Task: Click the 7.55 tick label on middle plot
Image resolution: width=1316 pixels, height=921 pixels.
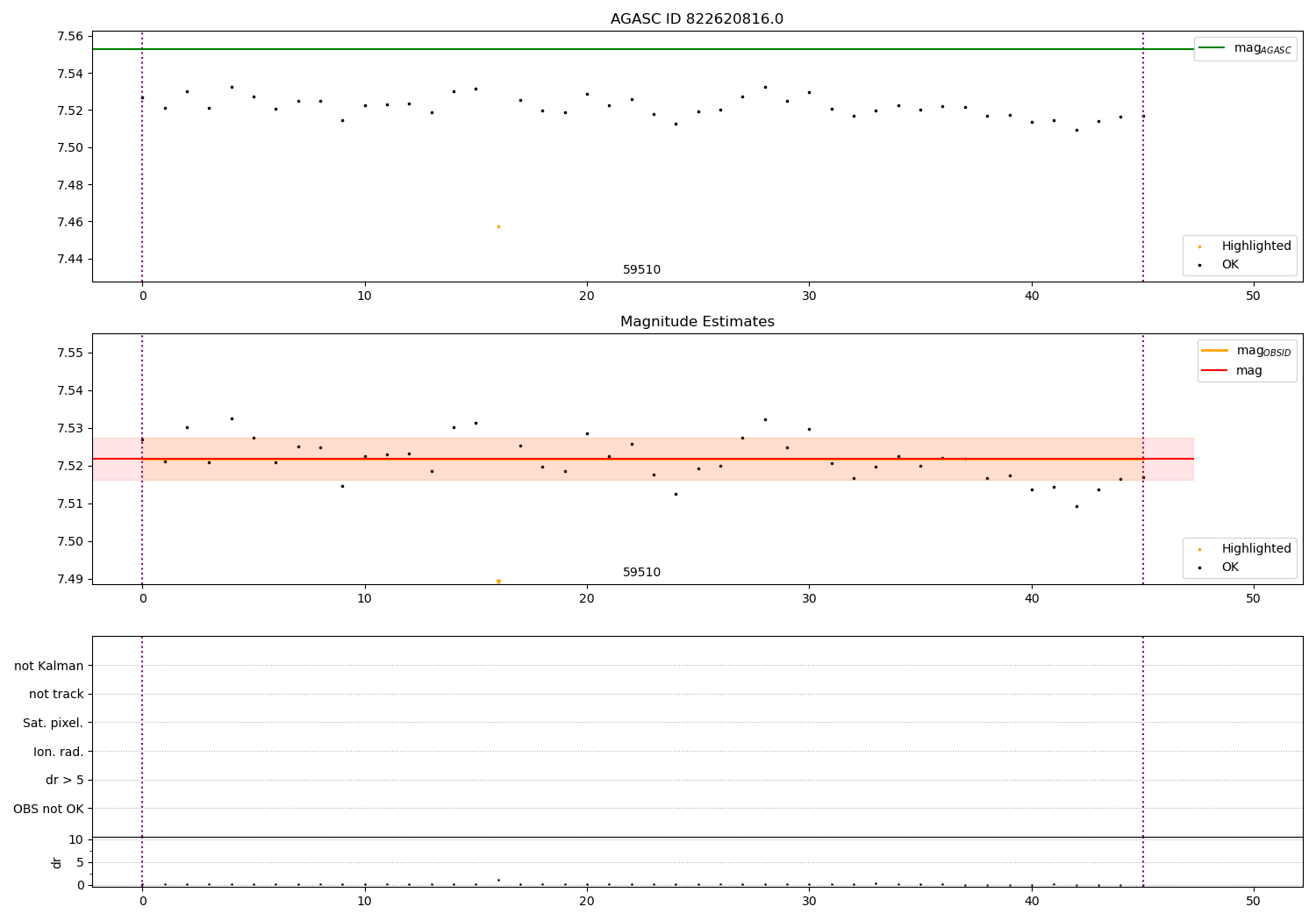Action: coord(69,353)
